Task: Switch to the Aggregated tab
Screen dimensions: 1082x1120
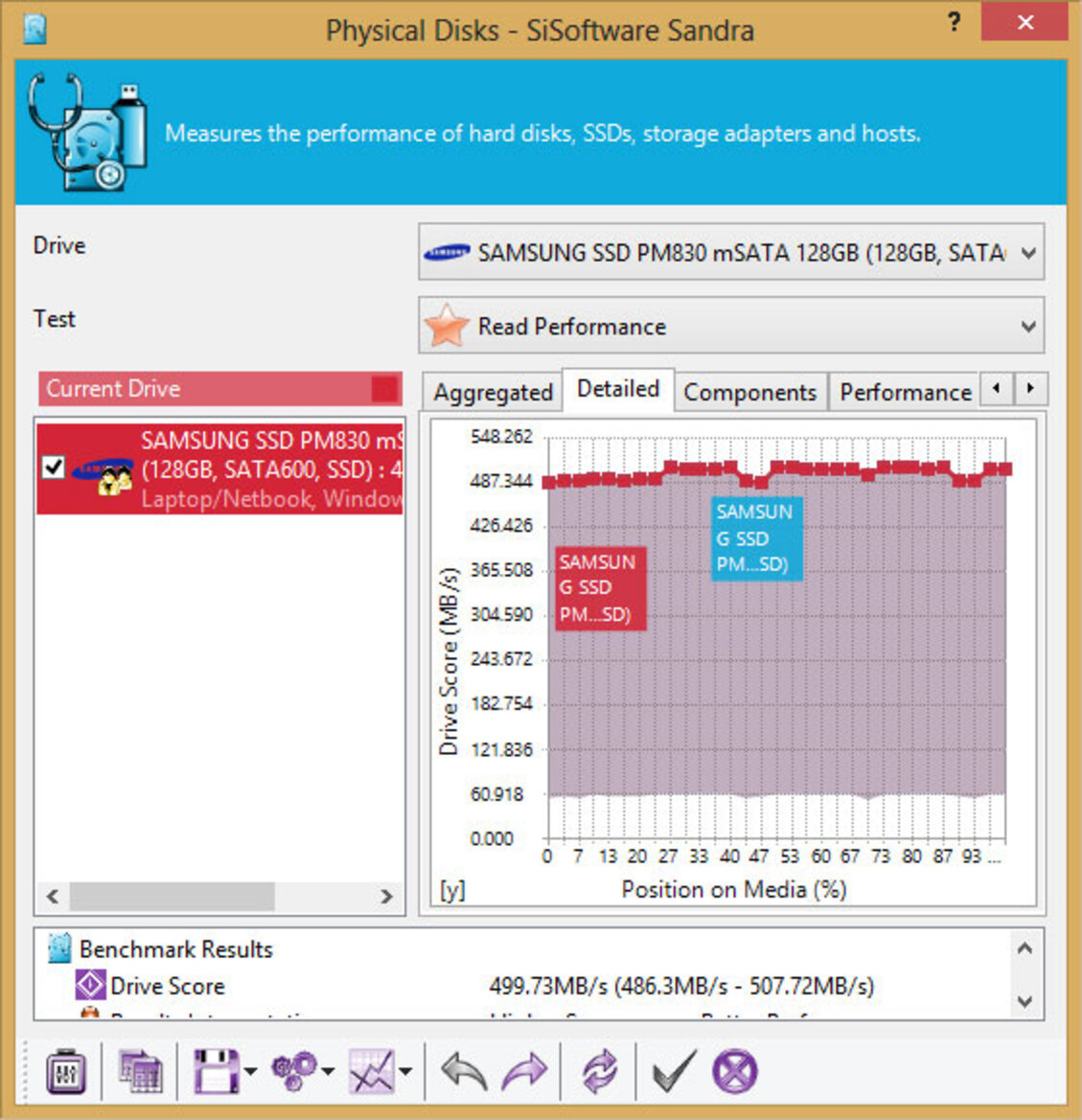Action: coord(493,392)
